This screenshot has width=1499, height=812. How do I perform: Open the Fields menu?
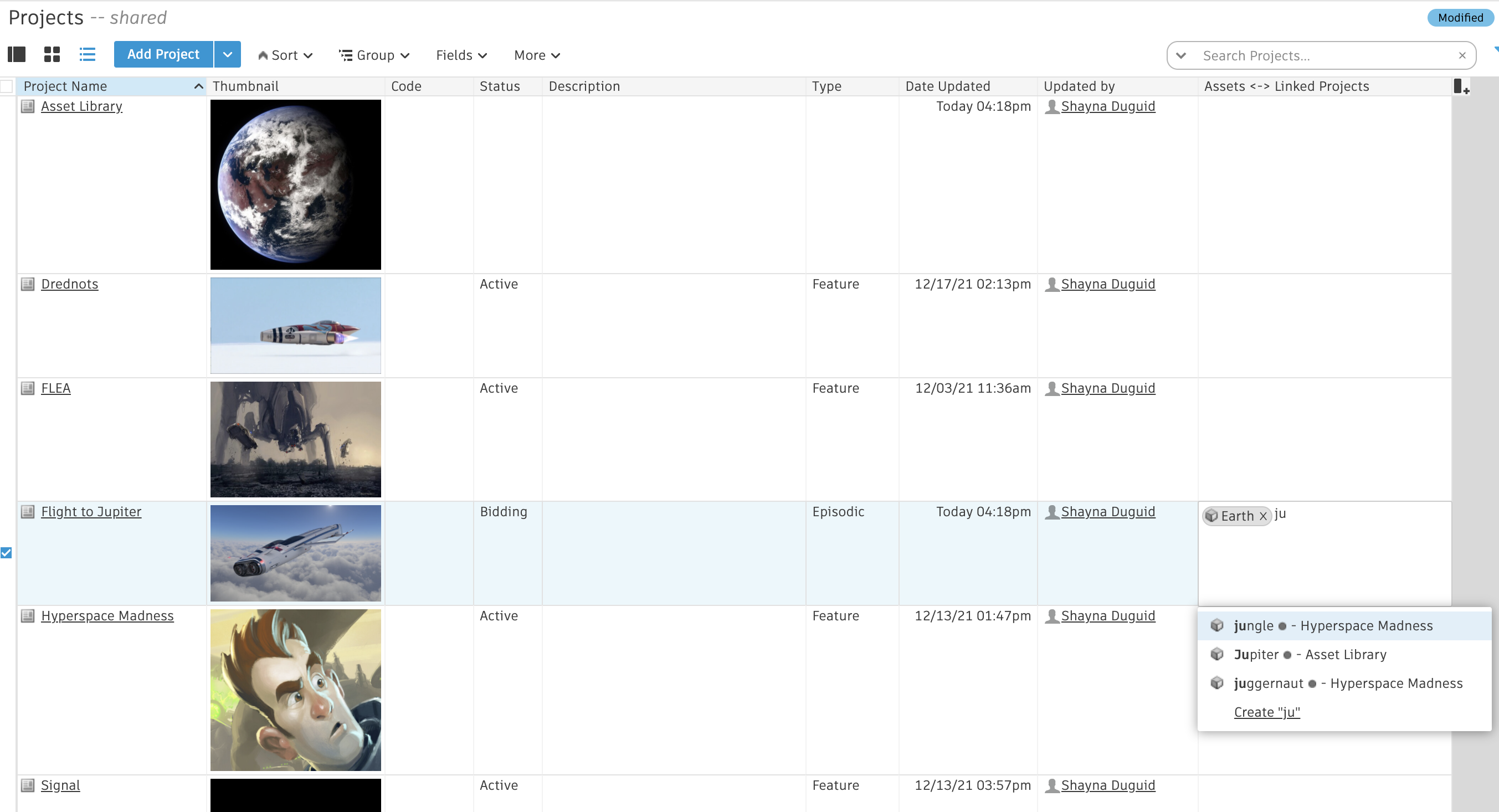(x=461, y=55)
